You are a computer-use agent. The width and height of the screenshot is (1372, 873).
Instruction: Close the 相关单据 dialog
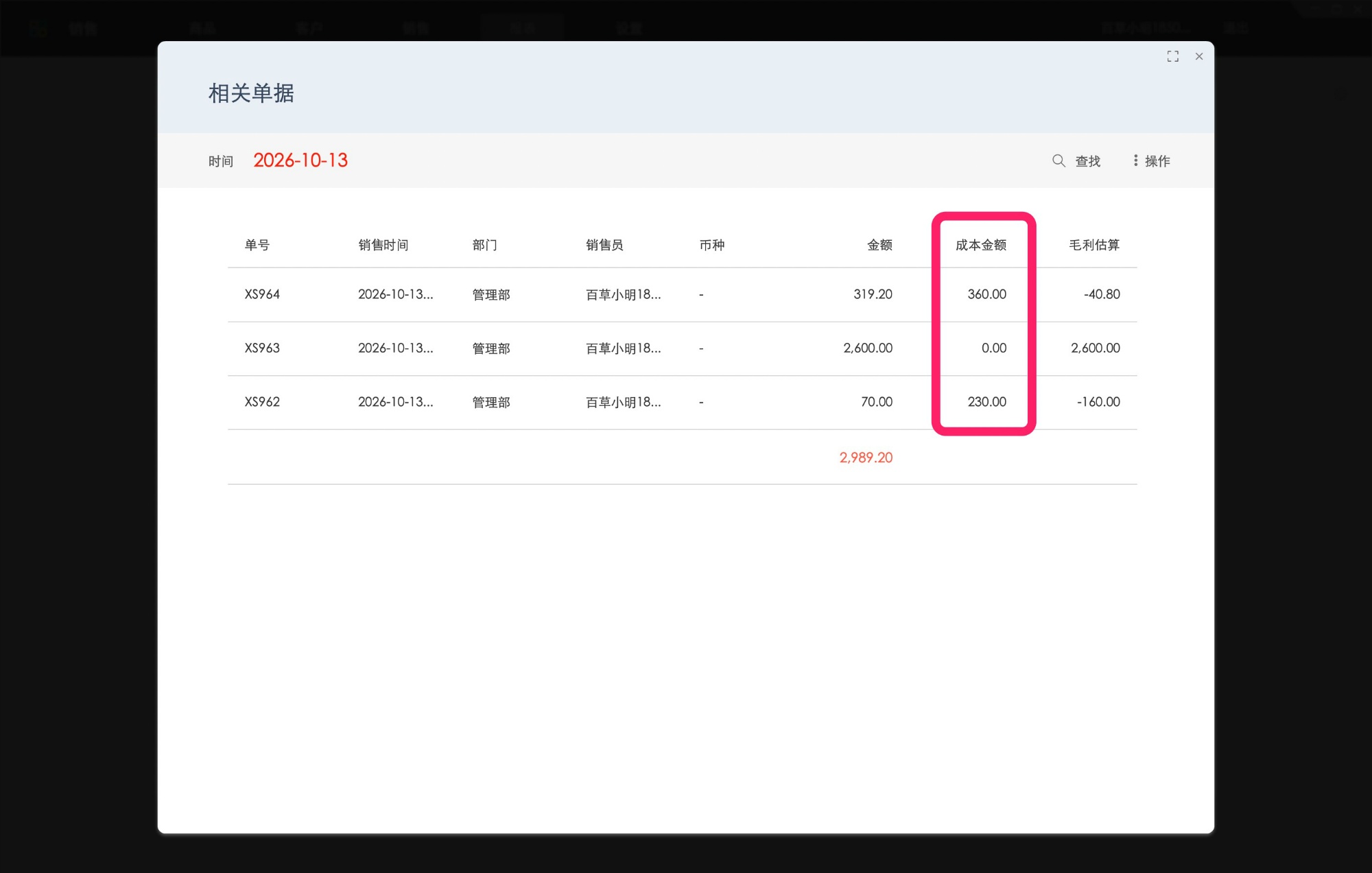tap(1198, 56)
